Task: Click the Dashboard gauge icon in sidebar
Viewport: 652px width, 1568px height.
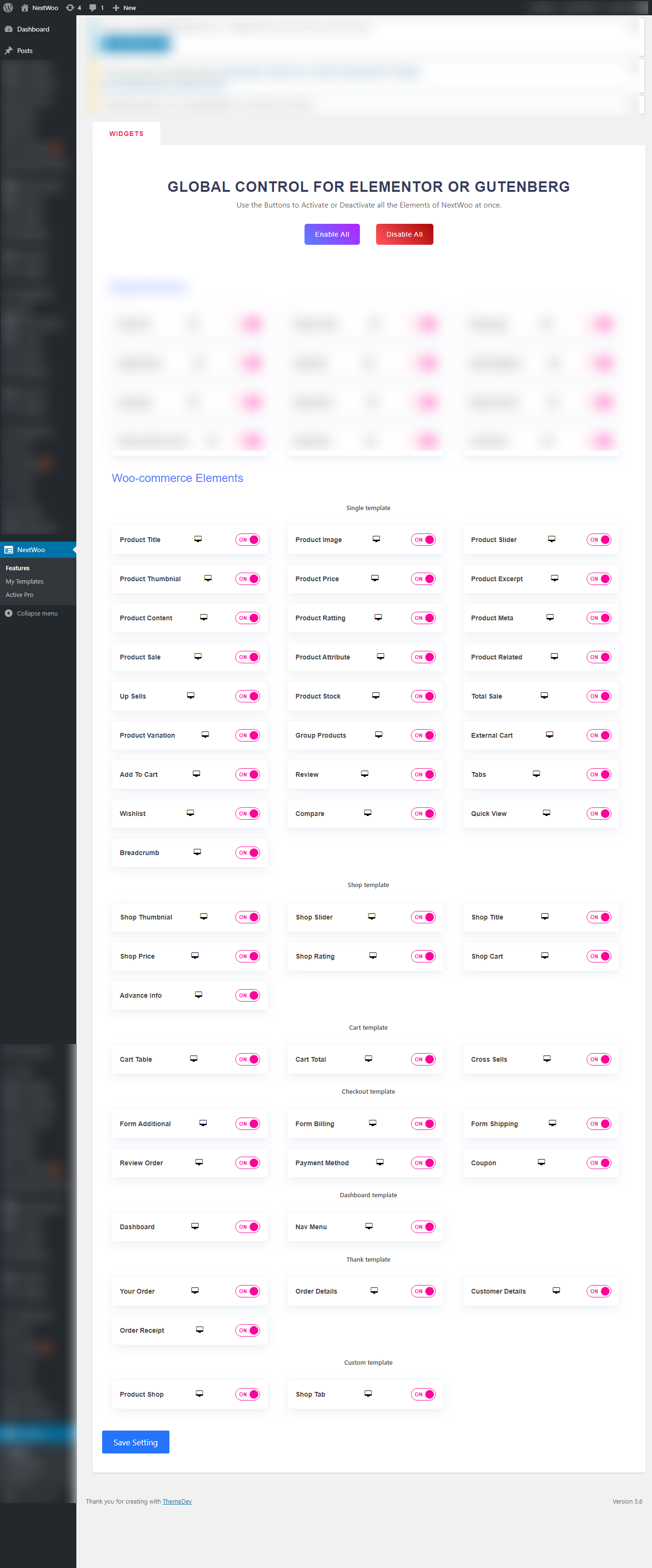Action: [9, 29]
